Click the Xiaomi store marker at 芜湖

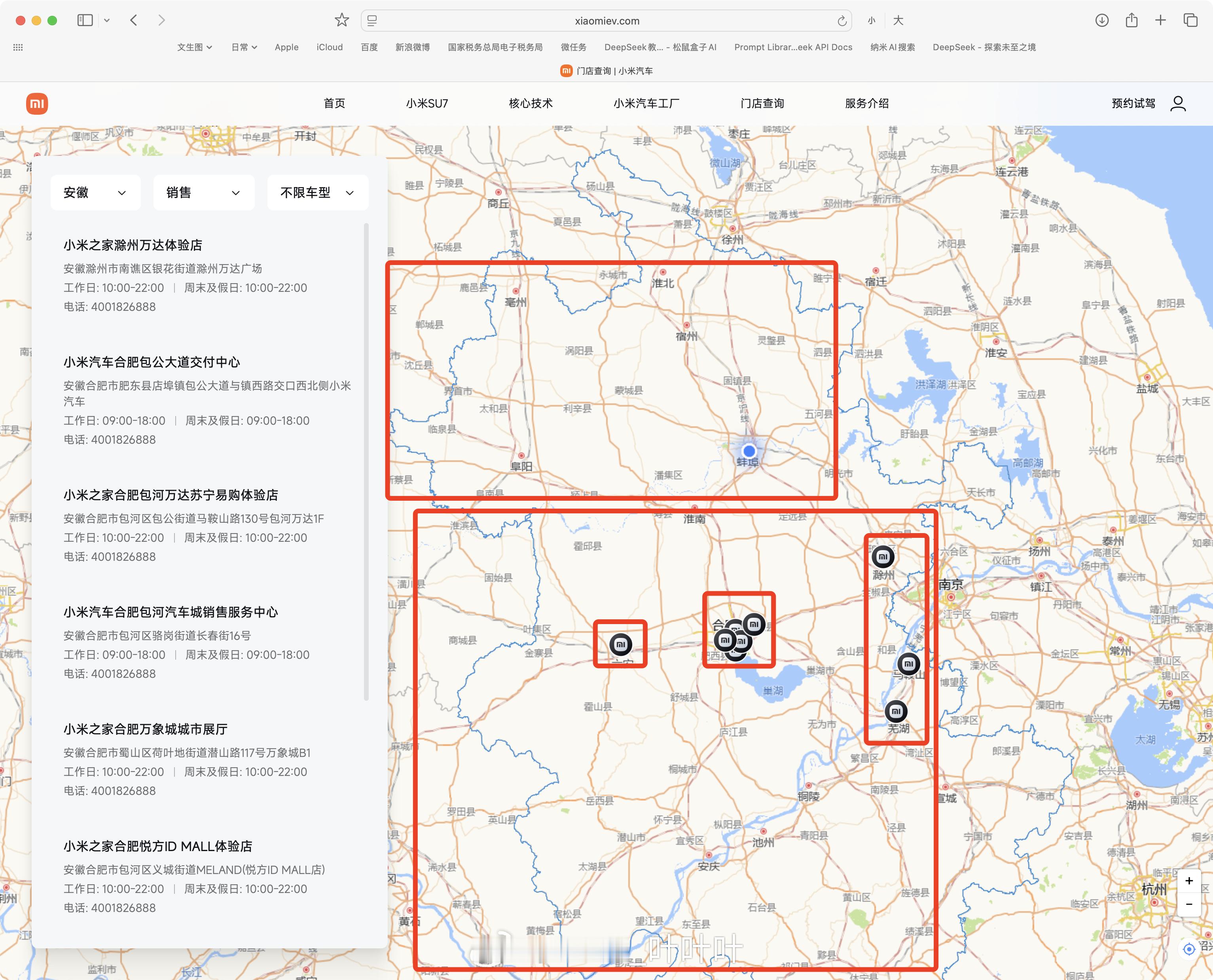(x=896, y=711)
